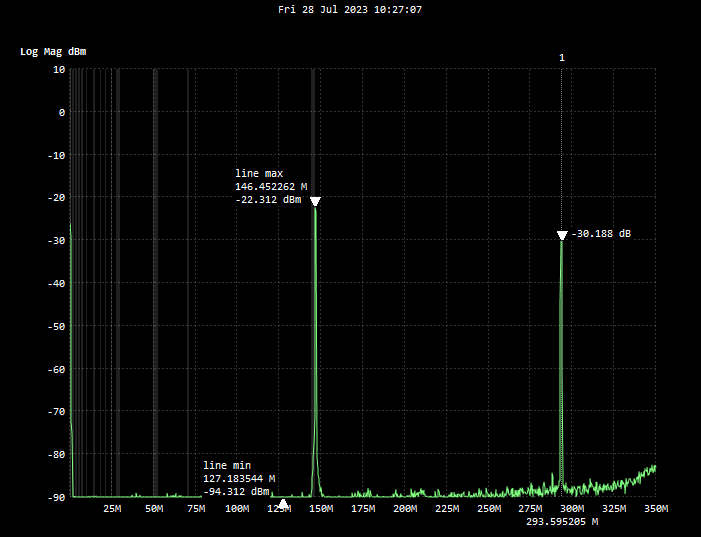Click the 293.595205 M marker frequency readout

[562, 522]
